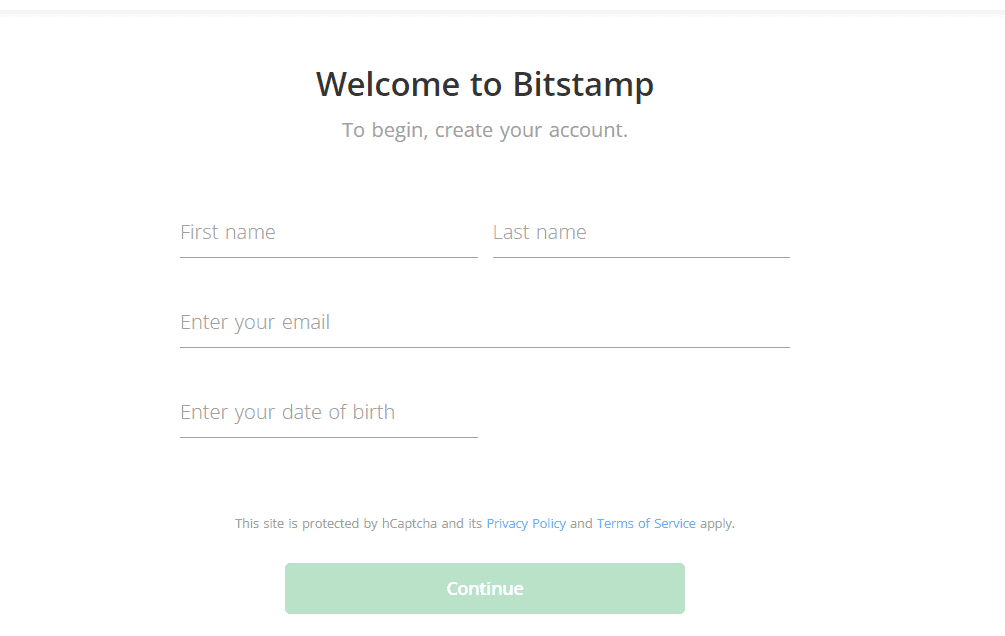The height and width of the screenshot is (636, 1005).
Task: Click the email field underline
Action: click(x=484, y=347)
